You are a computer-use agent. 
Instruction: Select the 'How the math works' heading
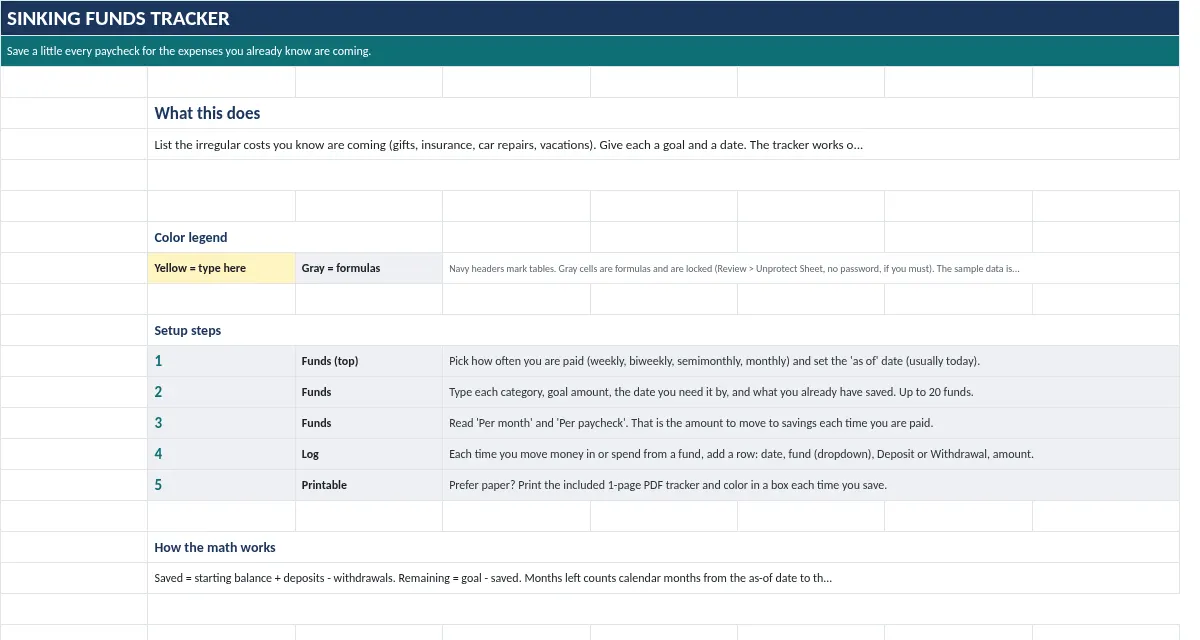[x=664, y=547]
